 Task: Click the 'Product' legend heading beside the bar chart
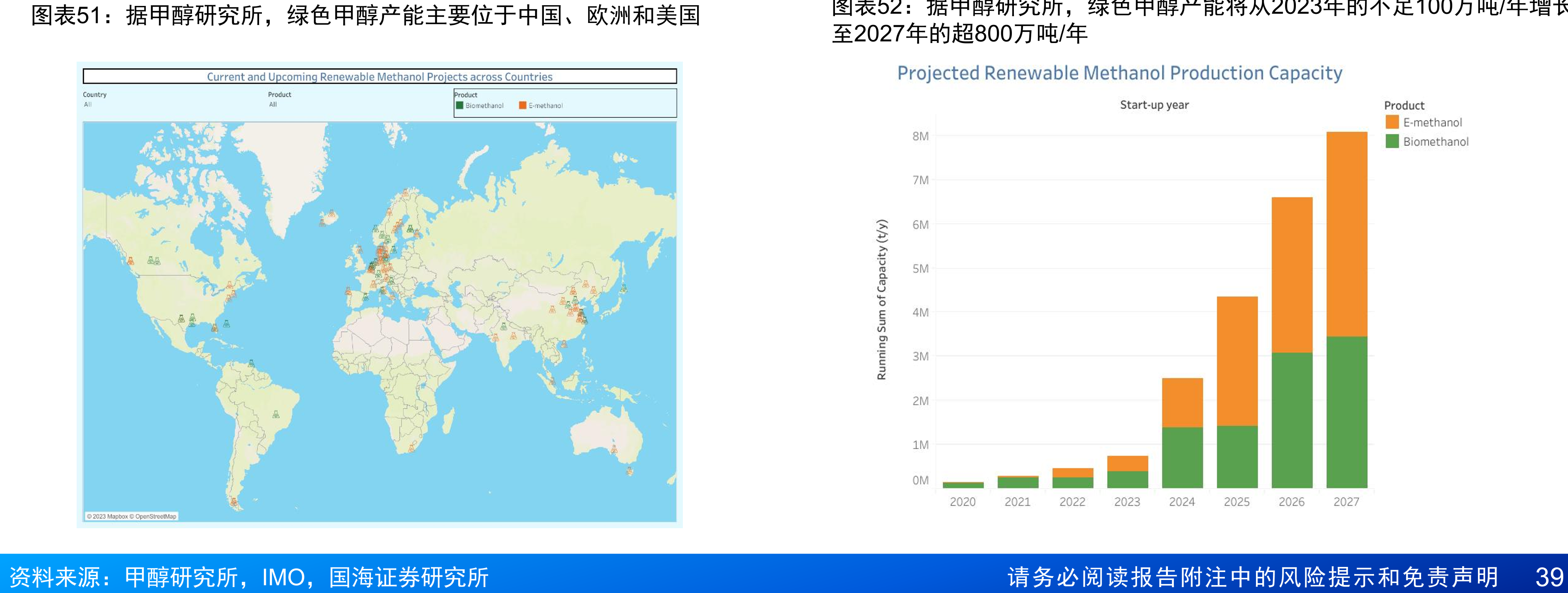[x=1404, y=105]
